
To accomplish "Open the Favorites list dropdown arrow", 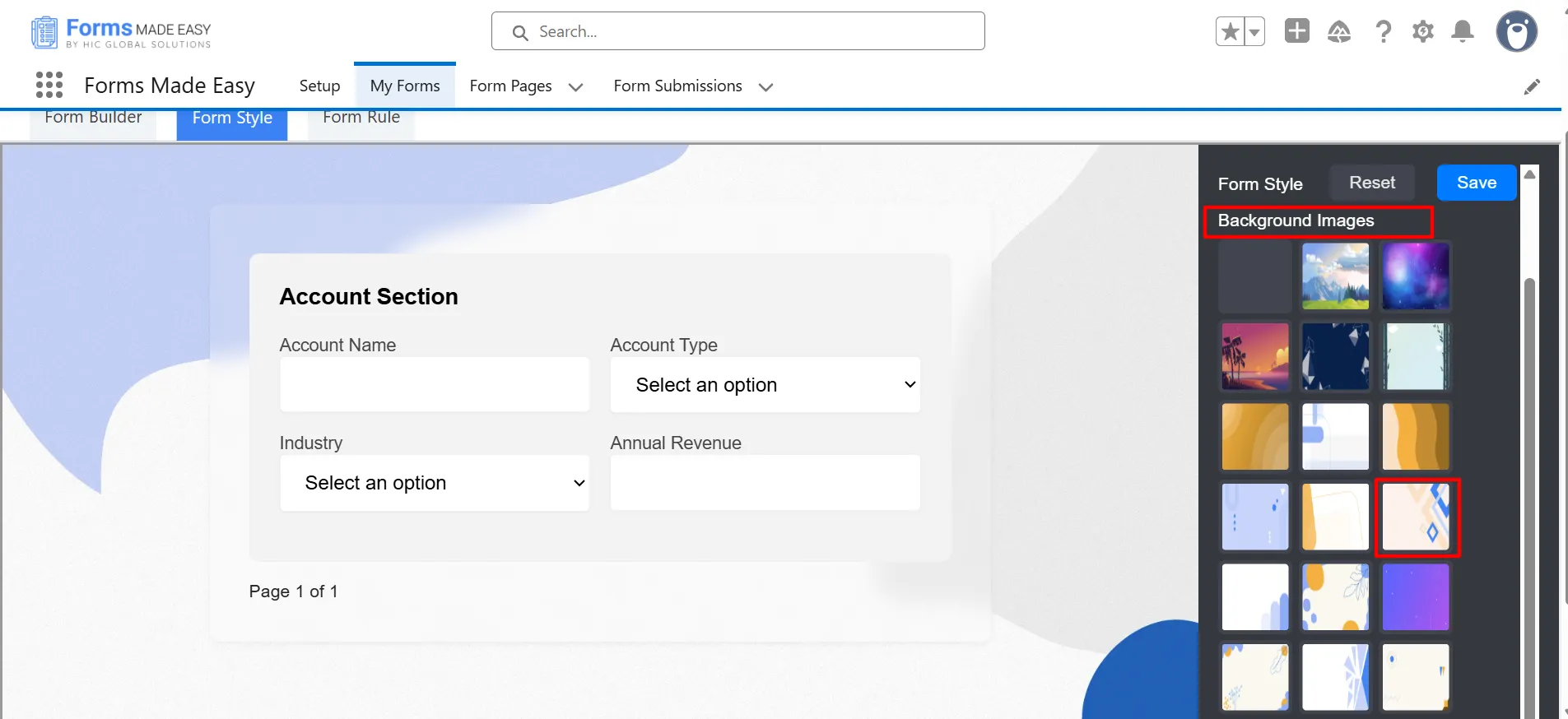I will [x=1254, y=32].
